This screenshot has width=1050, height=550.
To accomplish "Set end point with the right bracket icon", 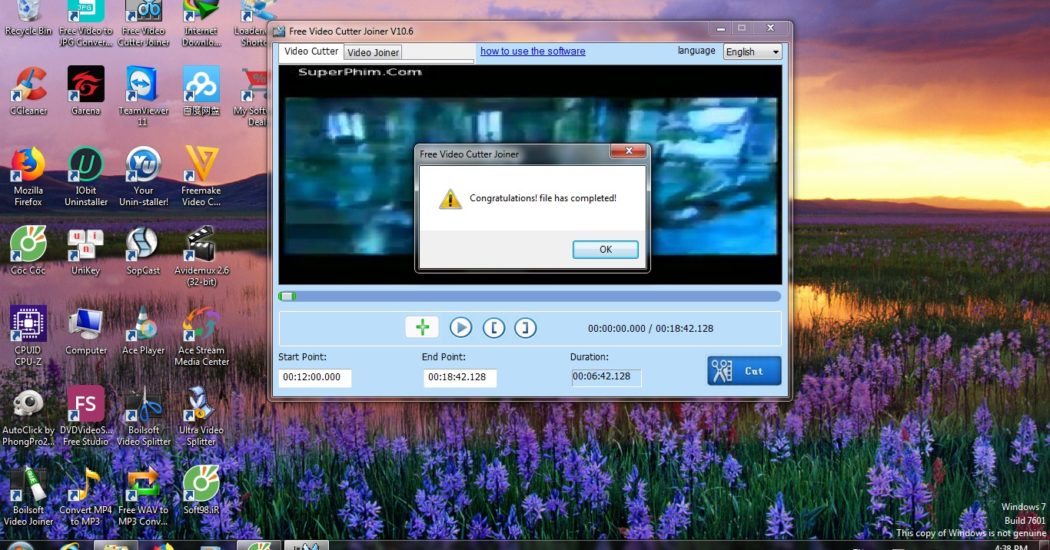I will pos(525,328).
